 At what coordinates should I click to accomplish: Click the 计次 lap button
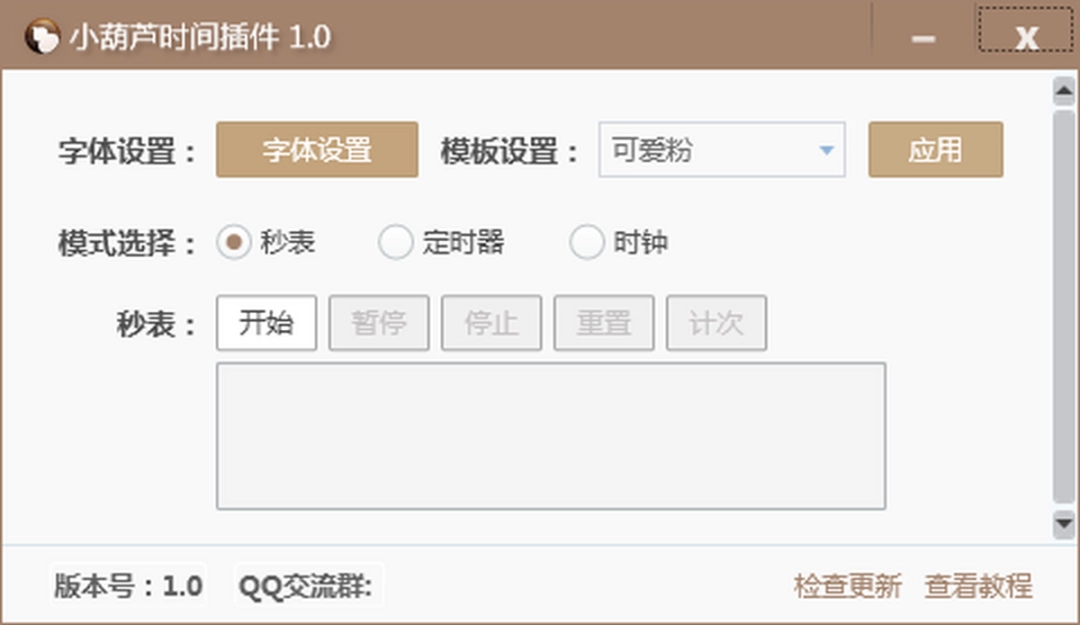coord(716,323)
